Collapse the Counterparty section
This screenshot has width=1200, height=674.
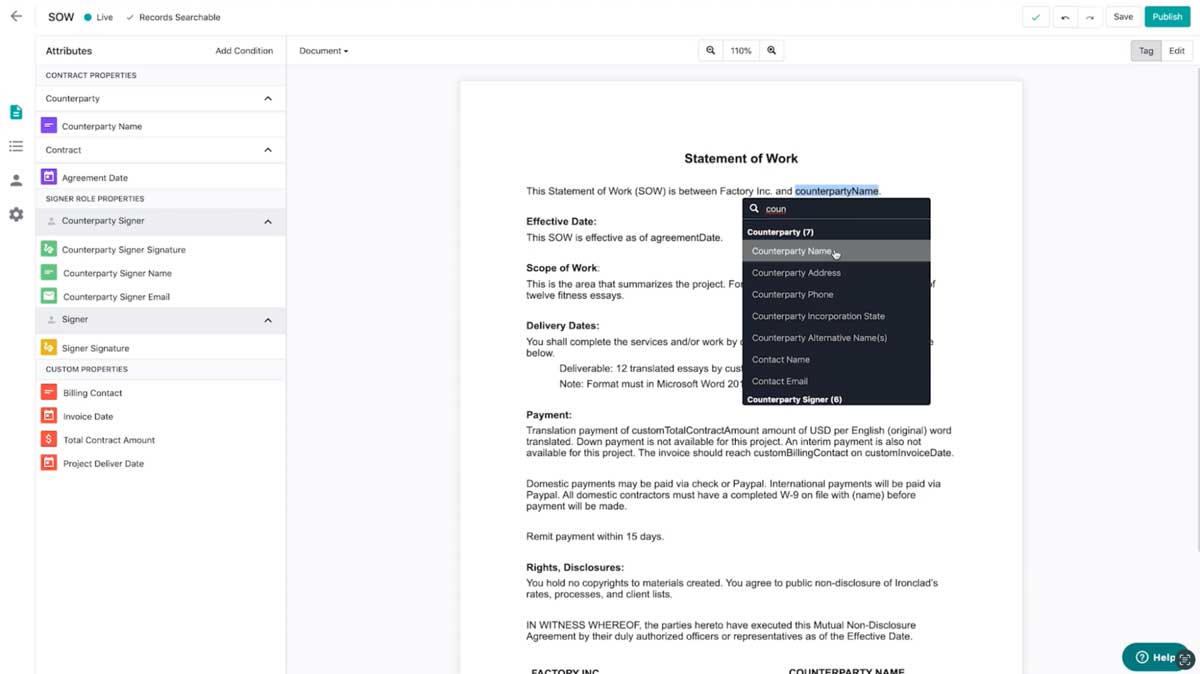tap(268, 98)
